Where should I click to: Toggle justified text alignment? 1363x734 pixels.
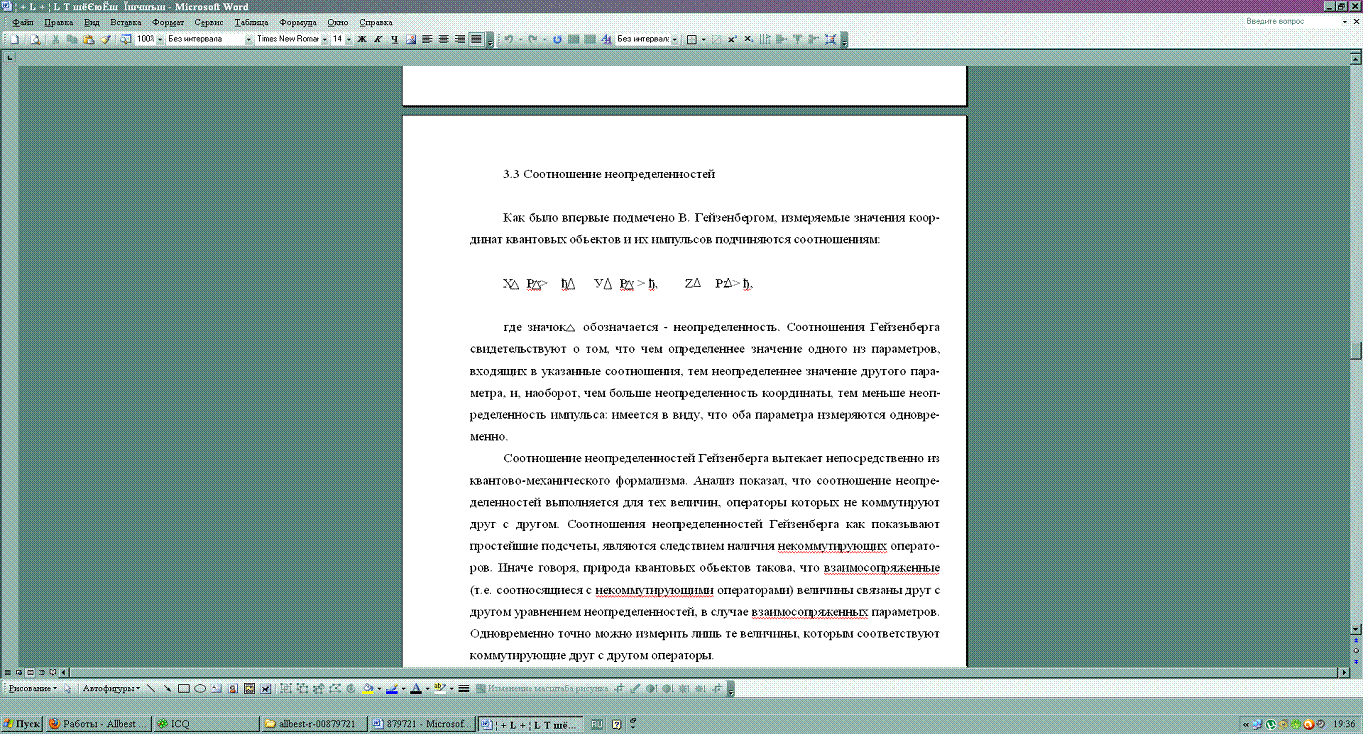(476, 39)
